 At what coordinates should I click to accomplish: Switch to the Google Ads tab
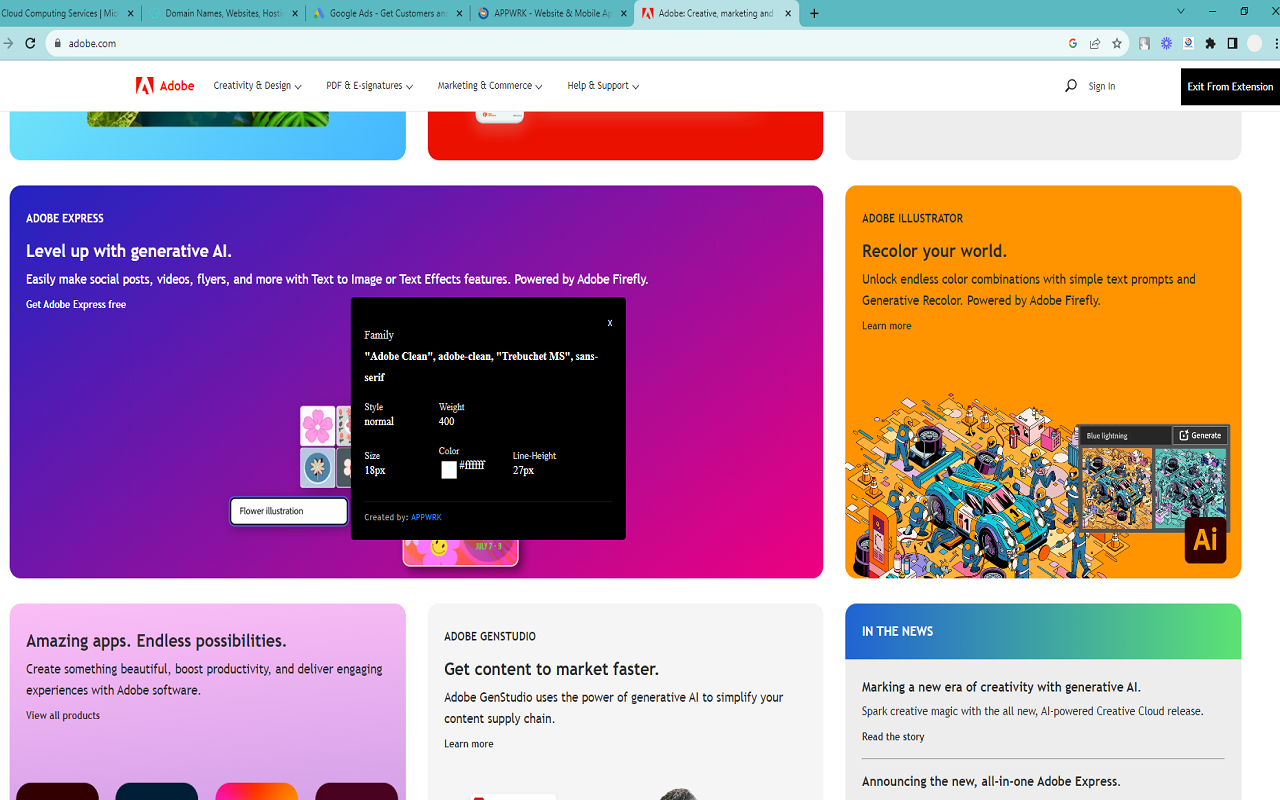point(387,13)
